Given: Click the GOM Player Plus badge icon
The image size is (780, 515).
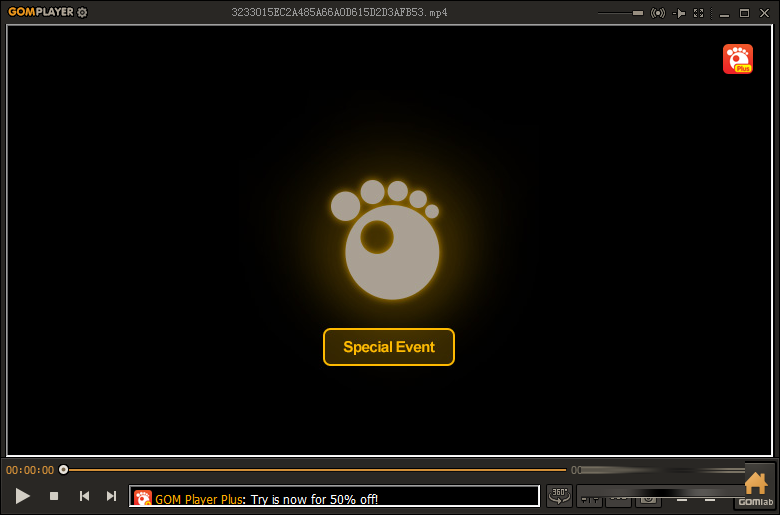Looking at the screenshot, I should tap(738, 59).
